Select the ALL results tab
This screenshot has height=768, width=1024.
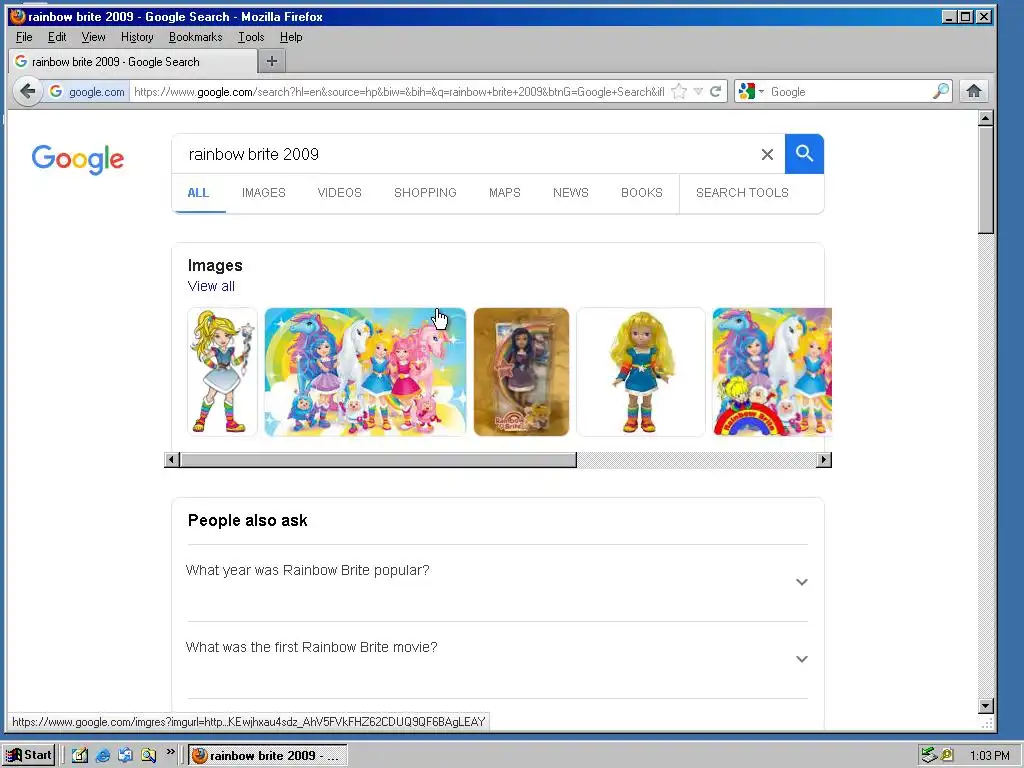point(199,193)
